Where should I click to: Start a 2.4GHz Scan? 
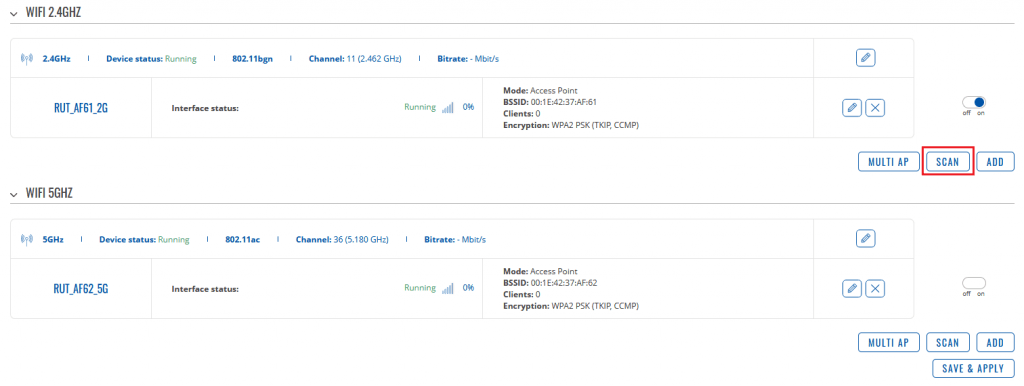coord(948,162)
